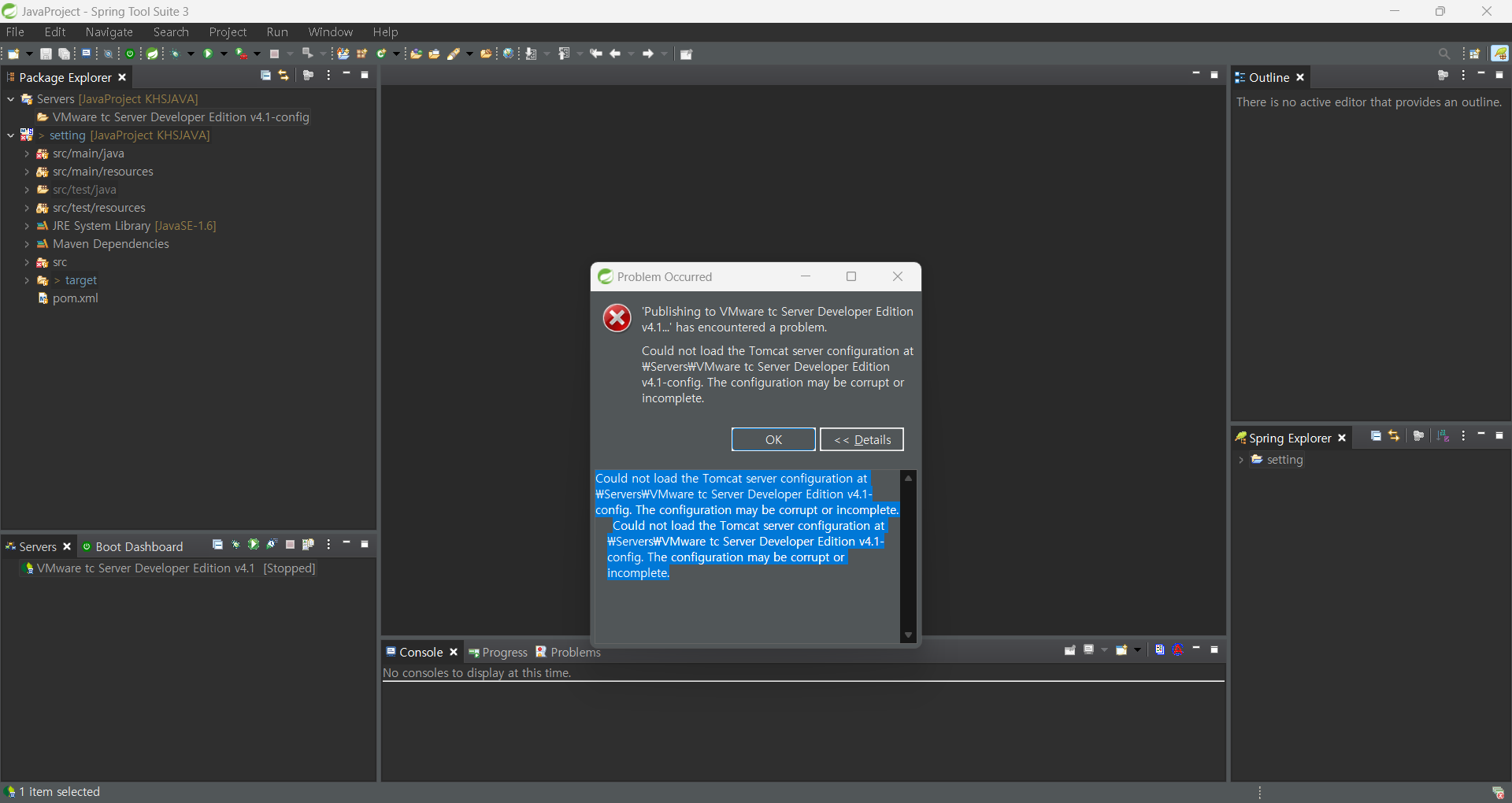The height and width of the screenshot is (803, 1512).
Task: Click Publish to server icon in Servers view
Action: pyautogui.click(x=309, y=545)
